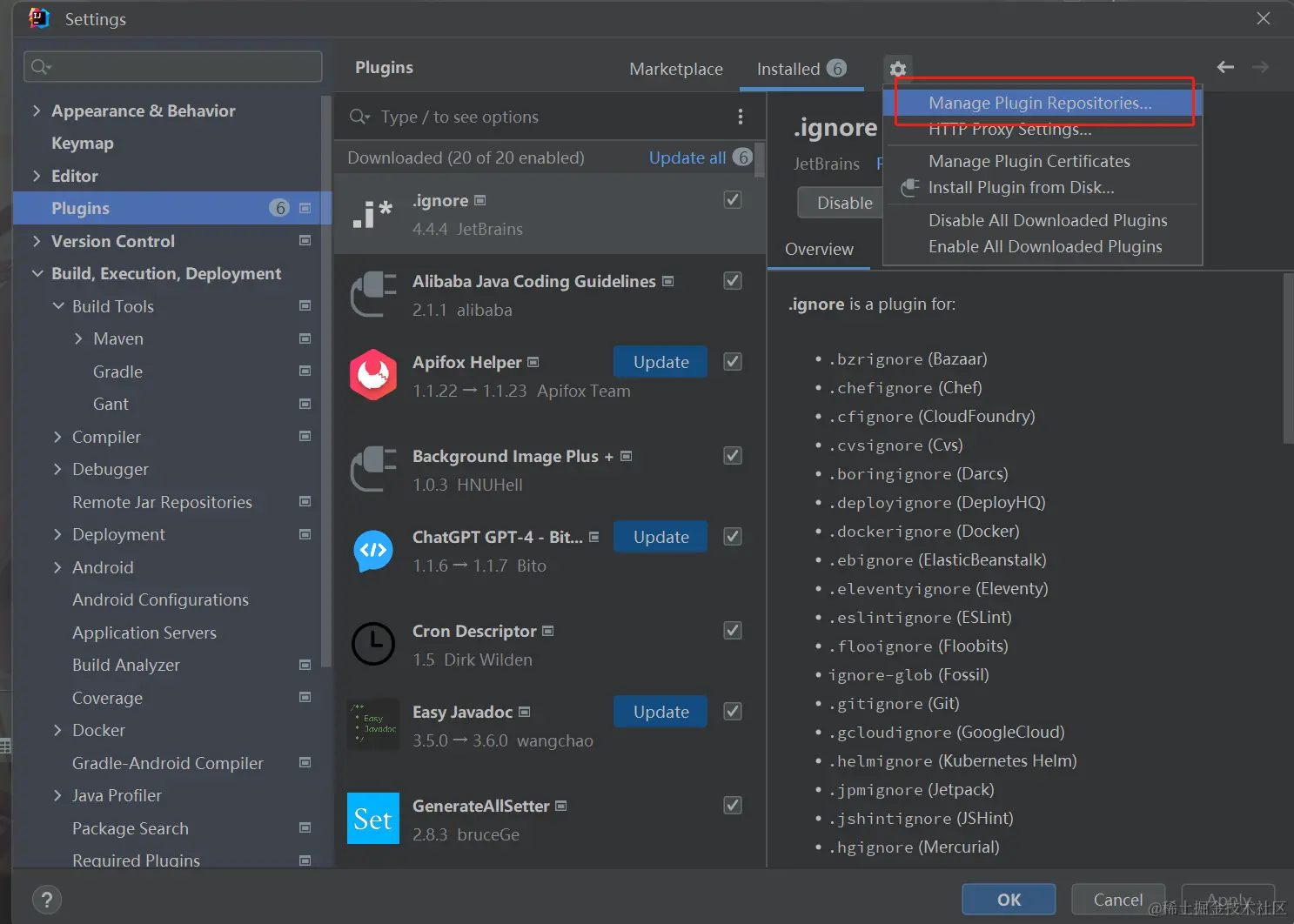The width and height of the screenshot is (1294, 924).
Task: Collapse the Build, Execution, Deployment section
Action: tap(37, 273)
